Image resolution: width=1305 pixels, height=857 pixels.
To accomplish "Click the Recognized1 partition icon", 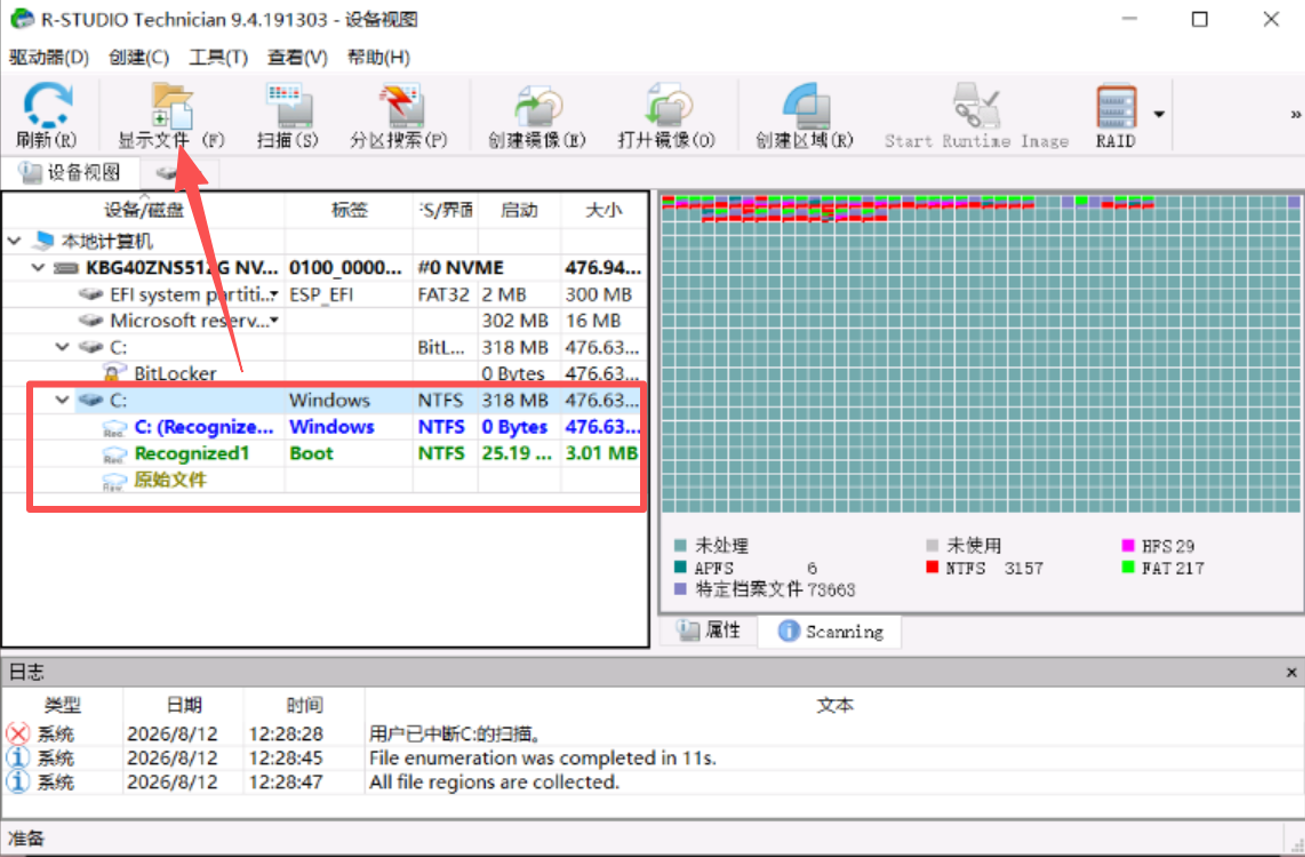I will pyautogui.click(x=115, y=454).
